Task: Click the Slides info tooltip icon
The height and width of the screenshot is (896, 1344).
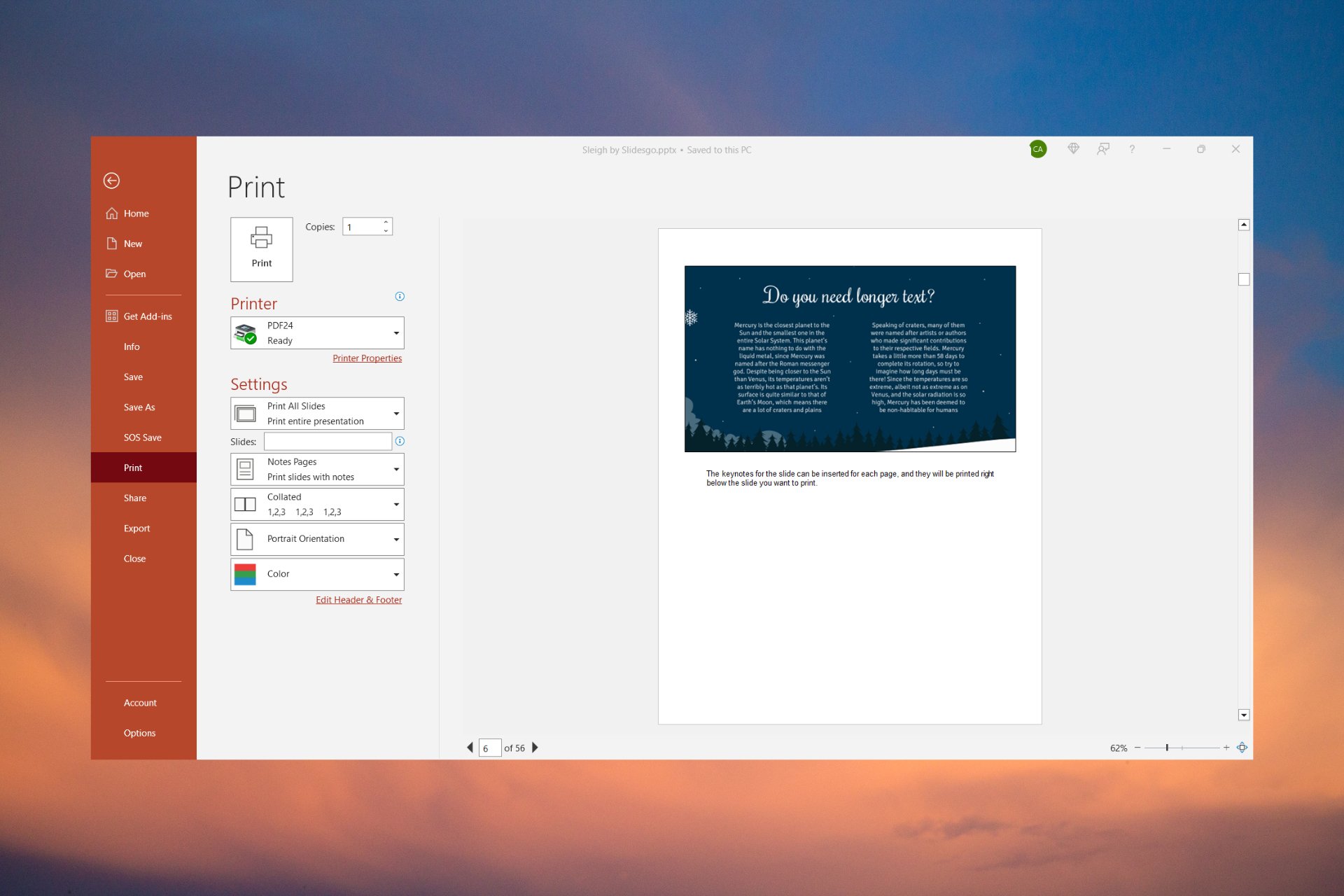Action: pos(400,441)
